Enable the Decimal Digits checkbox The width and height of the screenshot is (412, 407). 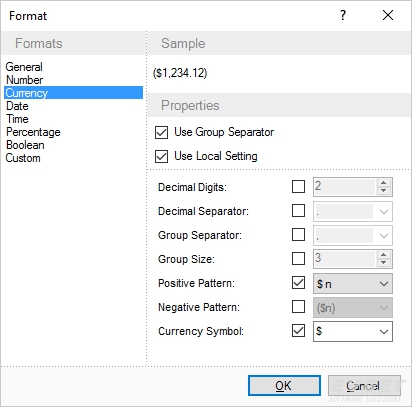point(298,187)
